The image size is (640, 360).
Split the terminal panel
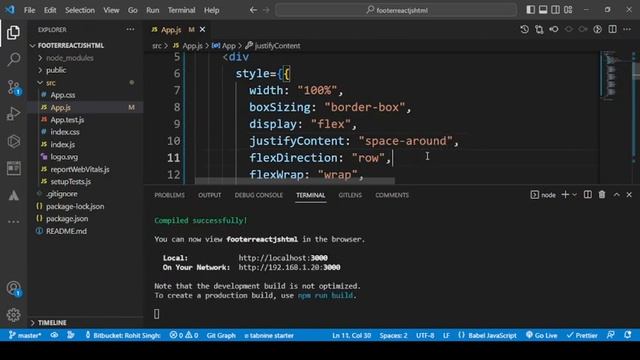pos(588,195)
